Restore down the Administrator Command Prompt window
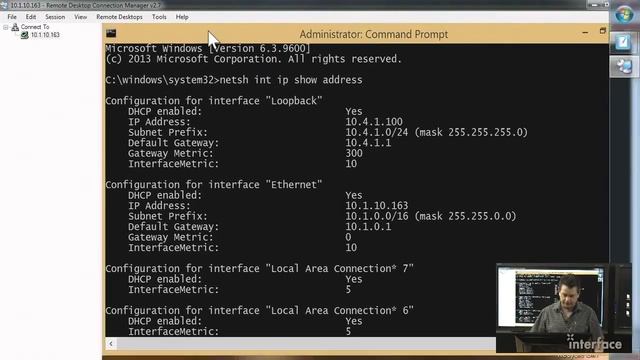This screenshot has height=360, width=640. tap(602, 31)
